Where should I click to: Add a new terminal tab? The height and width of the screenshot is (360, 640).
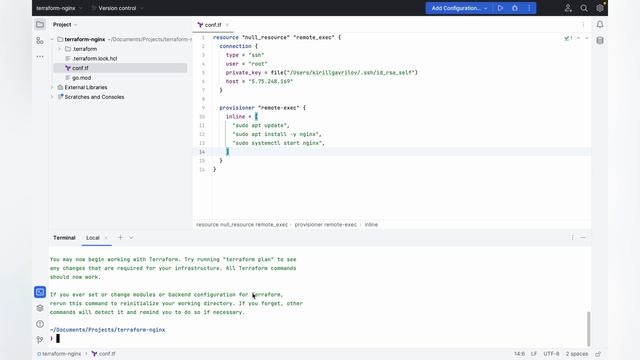tap(120, 237)
